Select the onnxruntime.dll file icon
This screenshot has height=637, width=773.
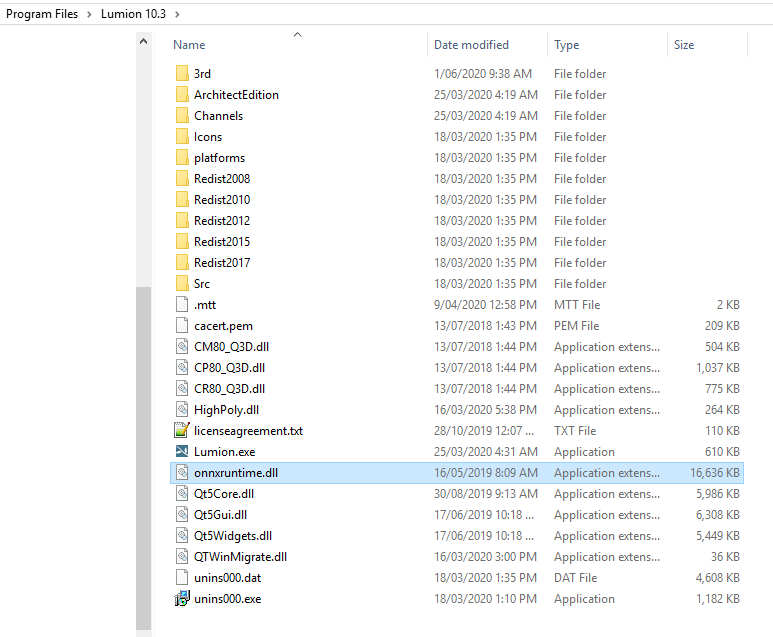181,473
